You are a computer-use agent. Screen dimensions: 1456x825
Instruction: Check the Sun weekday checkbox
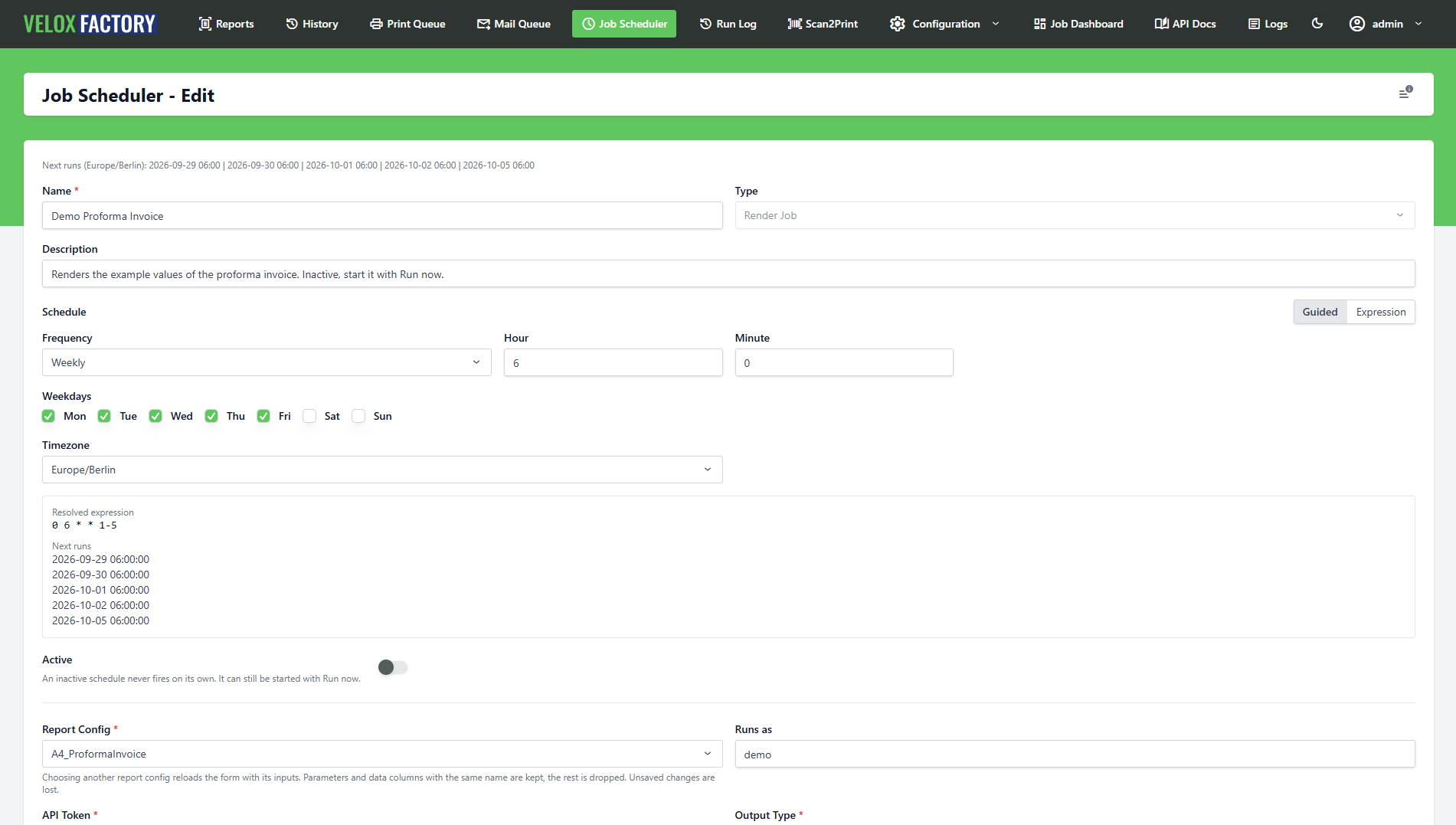click(x=358, y=416)
